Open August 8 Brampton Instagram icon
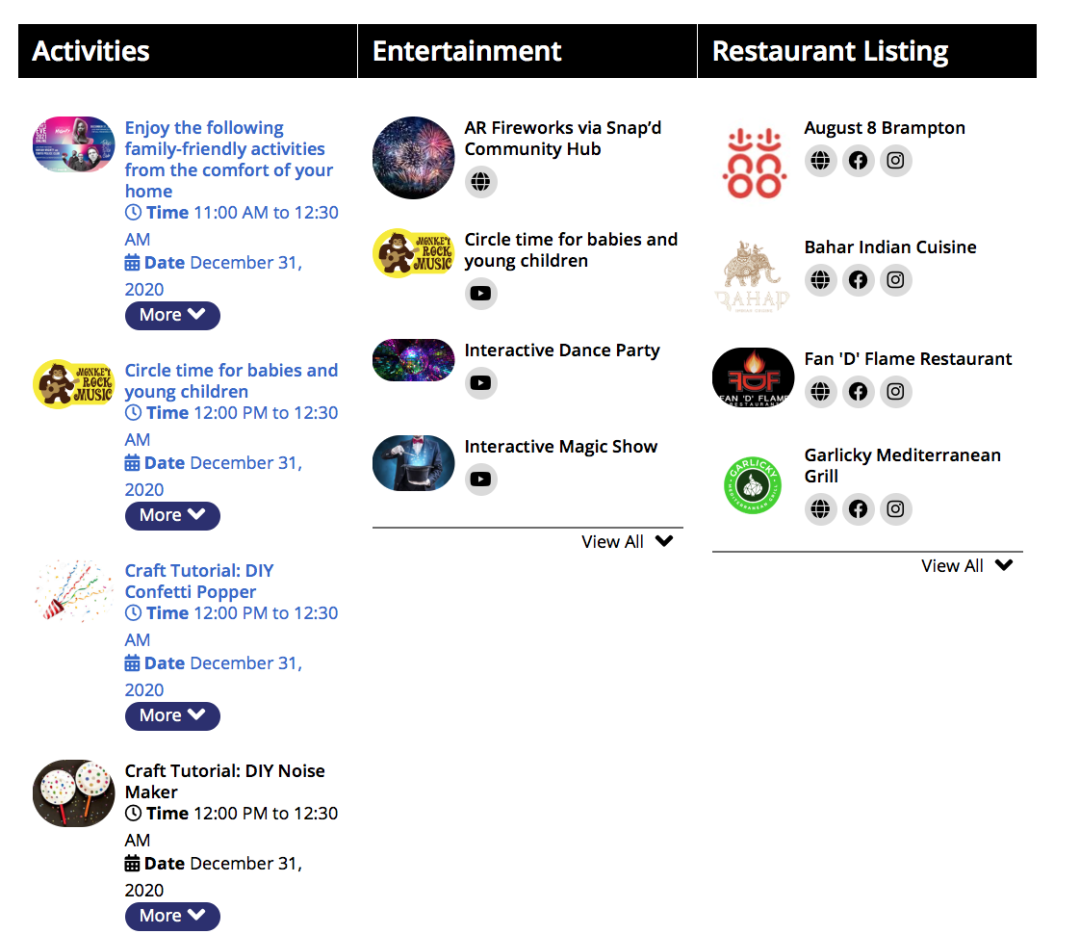Image resolution: width=1080 pixels, height=934 pixels. point(896,160)
